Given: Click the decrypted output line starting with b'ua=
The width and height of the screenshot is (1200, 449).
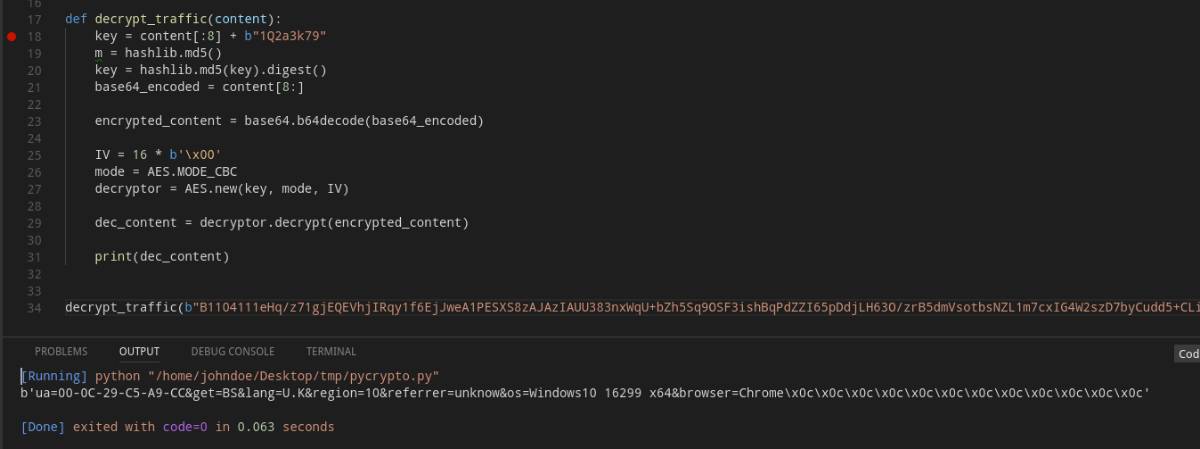Looking at the screenshot, I should (x=585, y=393).
